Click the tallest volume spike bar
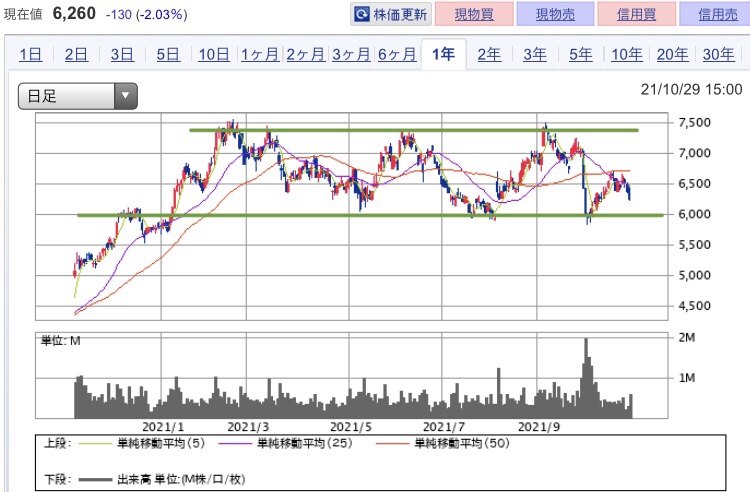 click(586, 378)
